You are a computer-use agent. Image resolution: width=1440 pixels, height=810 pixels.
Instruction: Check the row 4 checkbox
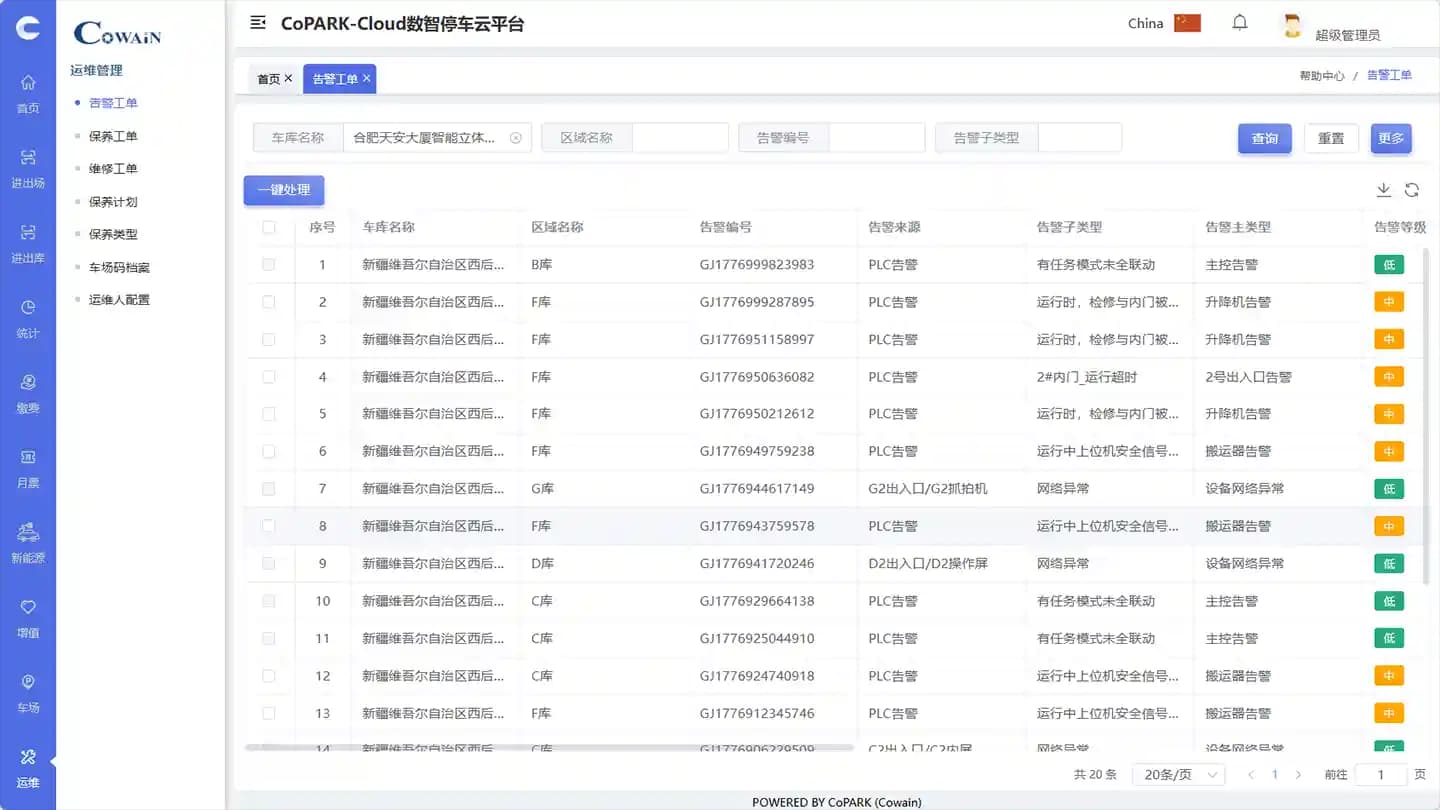(269, 377)
